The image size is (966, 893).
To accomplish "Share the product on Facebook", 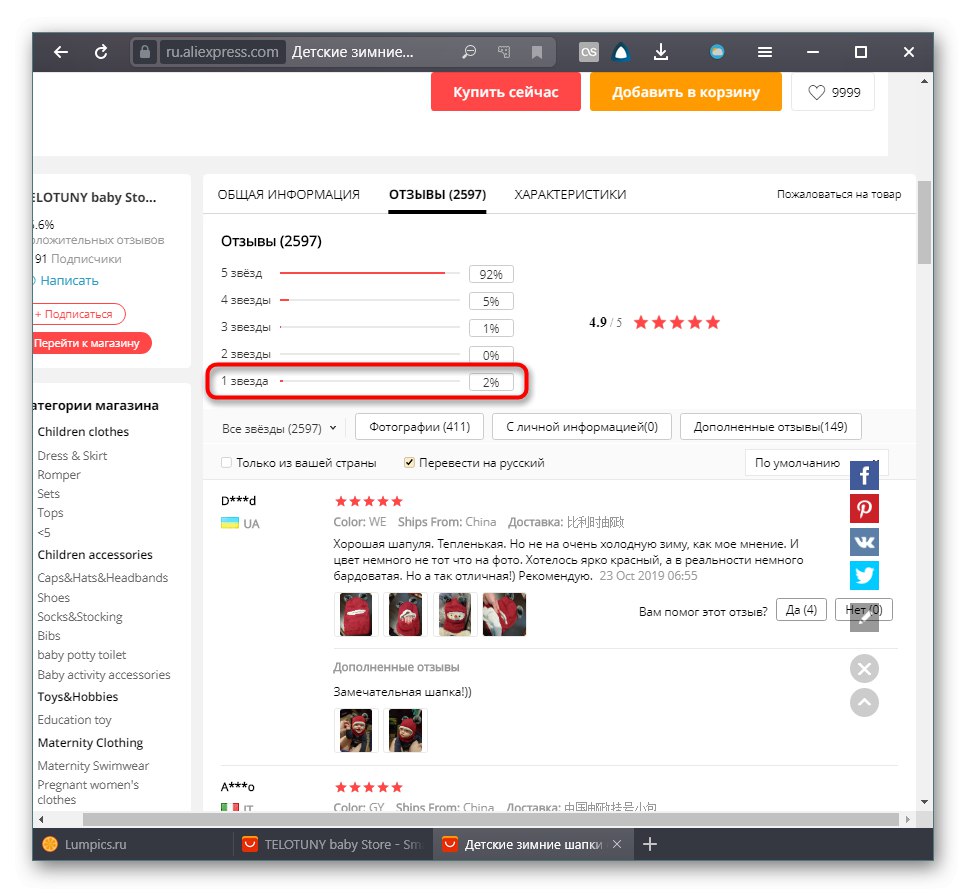I will pyautogui.click(x=864, y=475).
